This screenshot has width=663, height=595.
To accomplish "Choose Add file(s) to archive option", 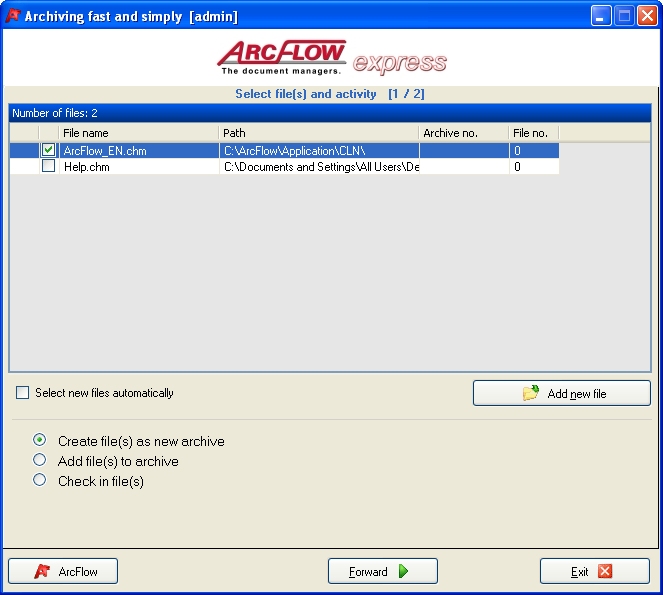I will [x=39, y=460].
